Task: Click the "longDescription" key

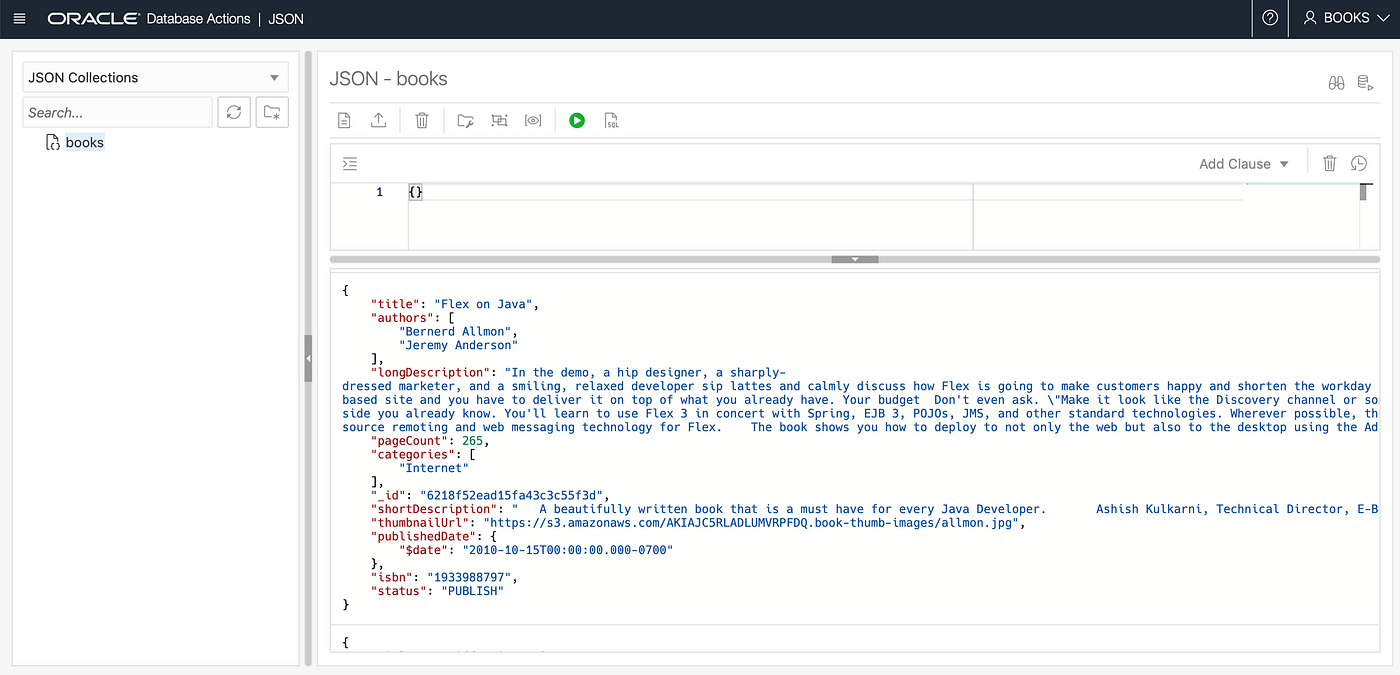Action: (x=430, y=372)
